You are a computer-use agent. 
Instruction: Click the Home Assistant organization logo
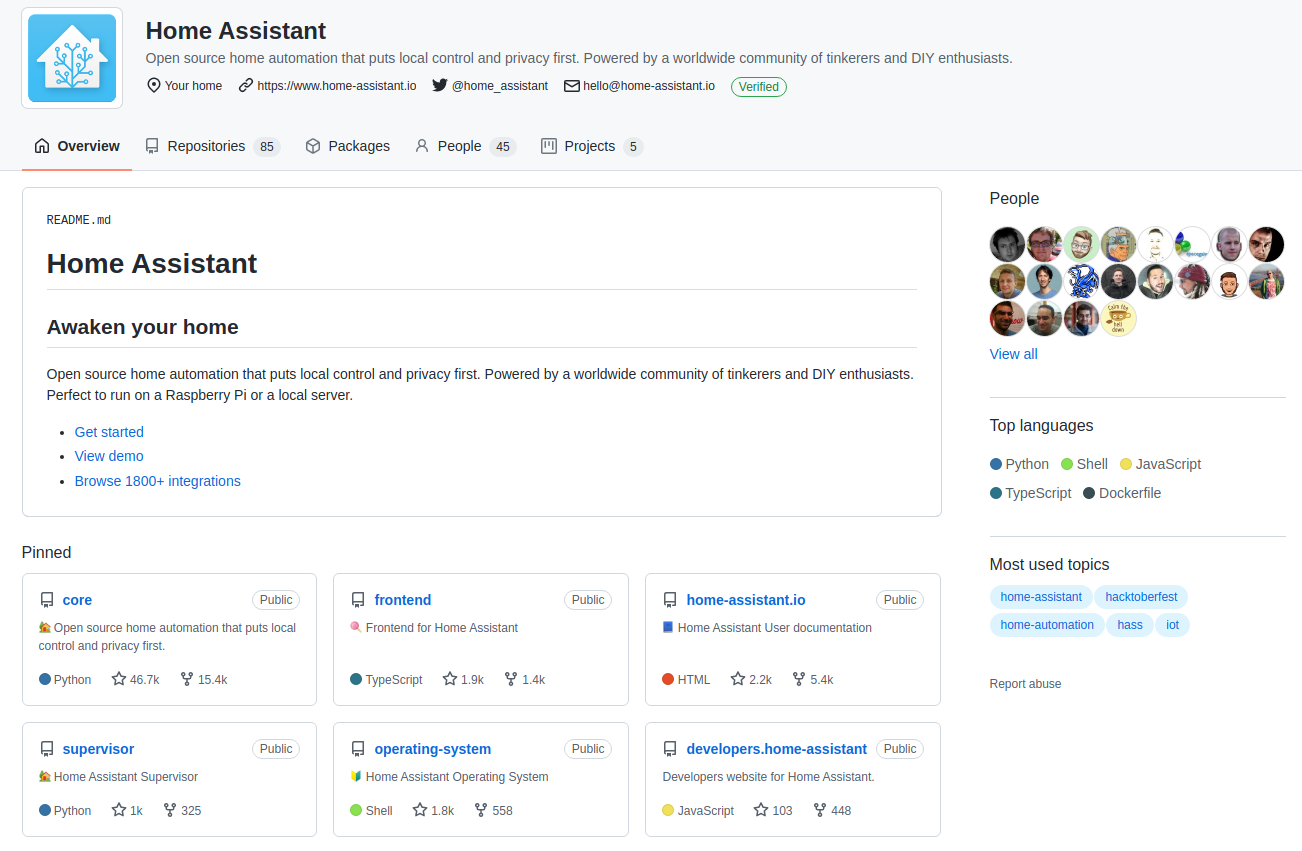(x=72, y=58)
